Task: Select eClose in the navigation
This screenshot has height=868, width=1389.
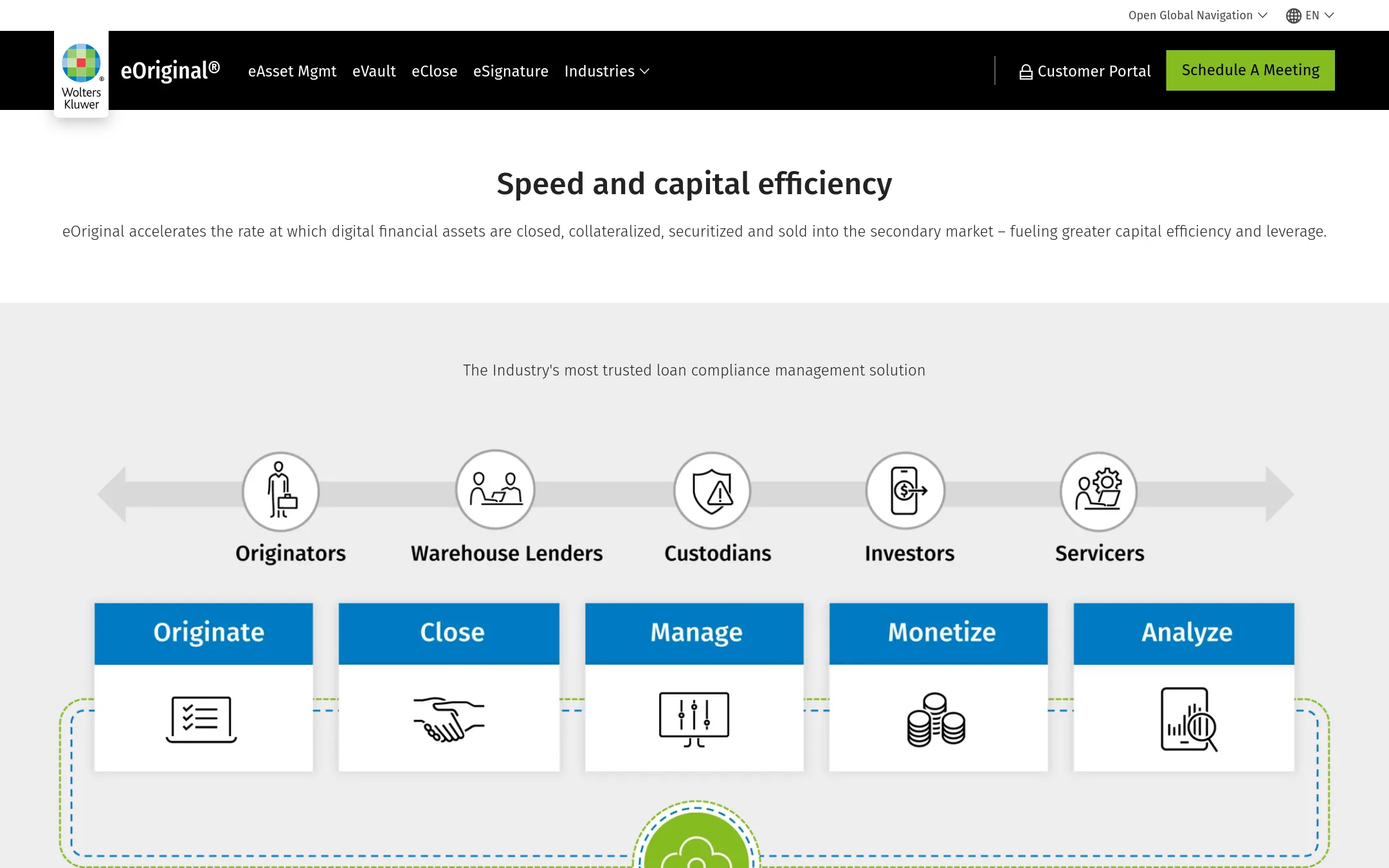Action: (x=434, y=71)
